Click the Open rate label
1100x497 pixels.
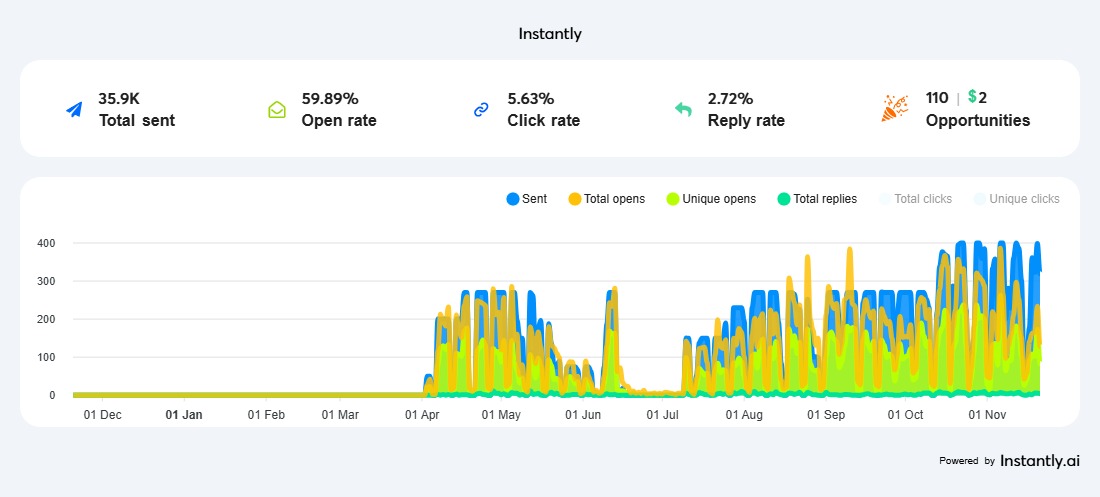(339, 121)
